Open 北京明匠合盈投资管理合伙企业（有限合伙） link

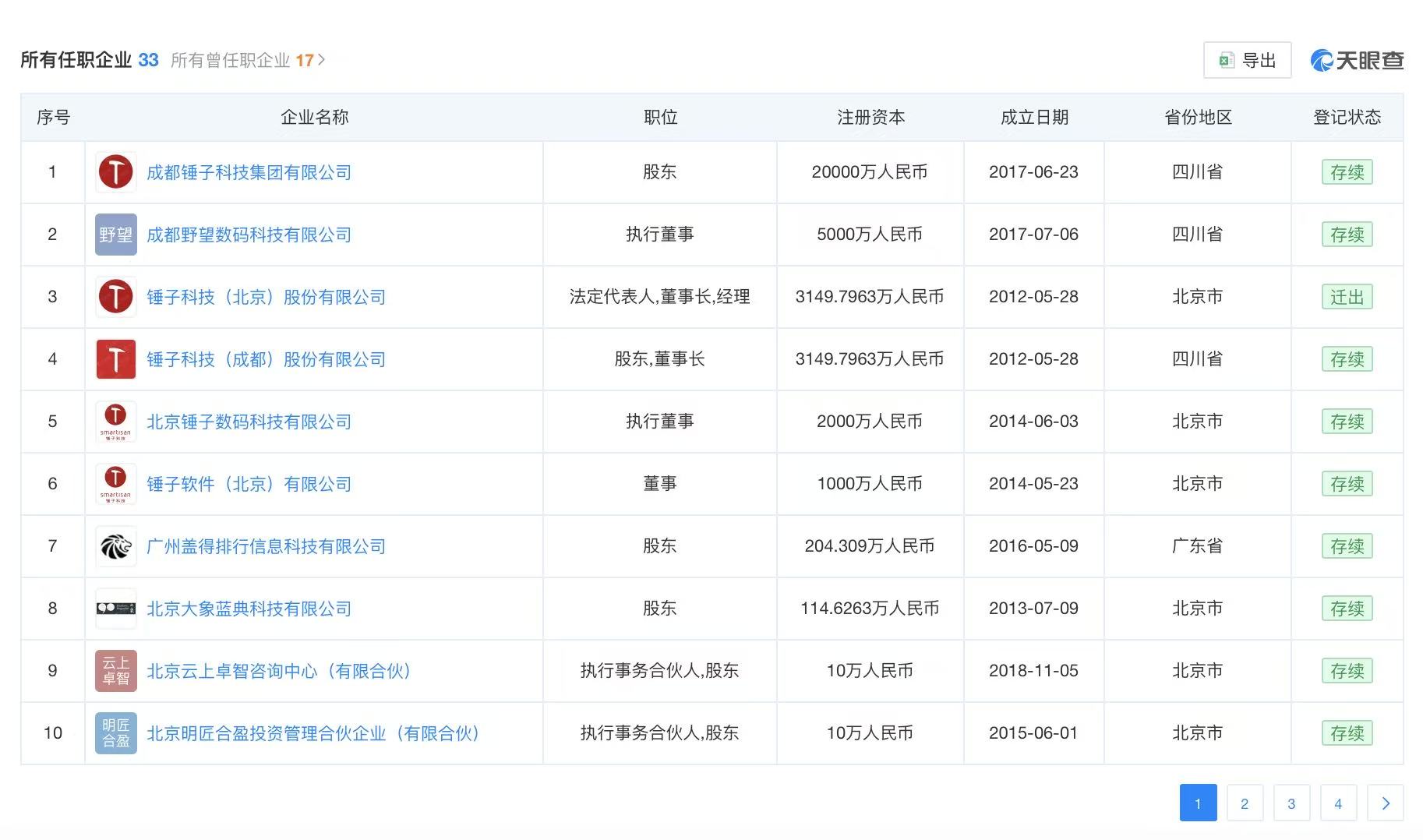313,733
